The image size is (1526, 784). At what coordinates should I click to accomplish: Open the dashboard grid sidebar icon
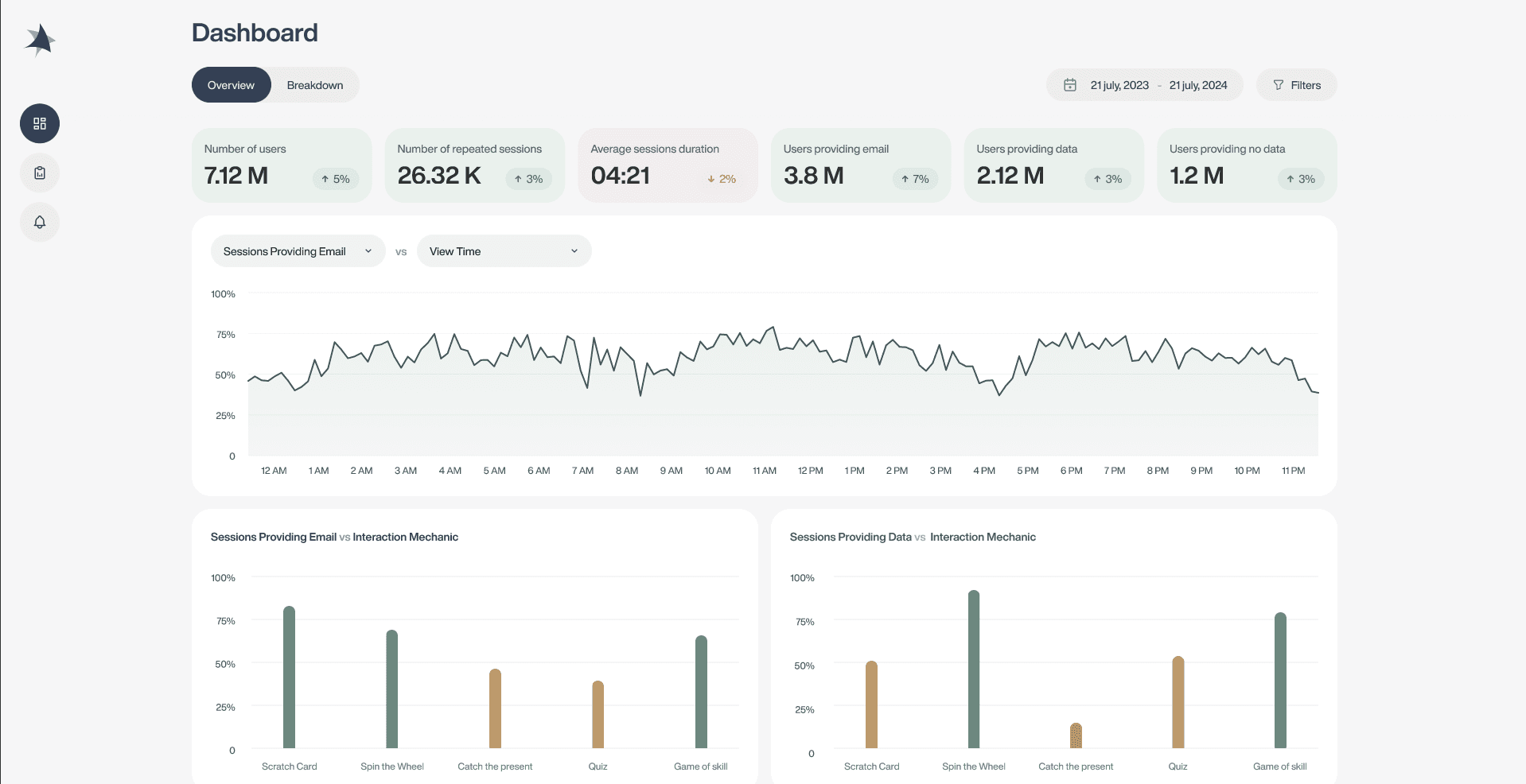coord(40,123)
